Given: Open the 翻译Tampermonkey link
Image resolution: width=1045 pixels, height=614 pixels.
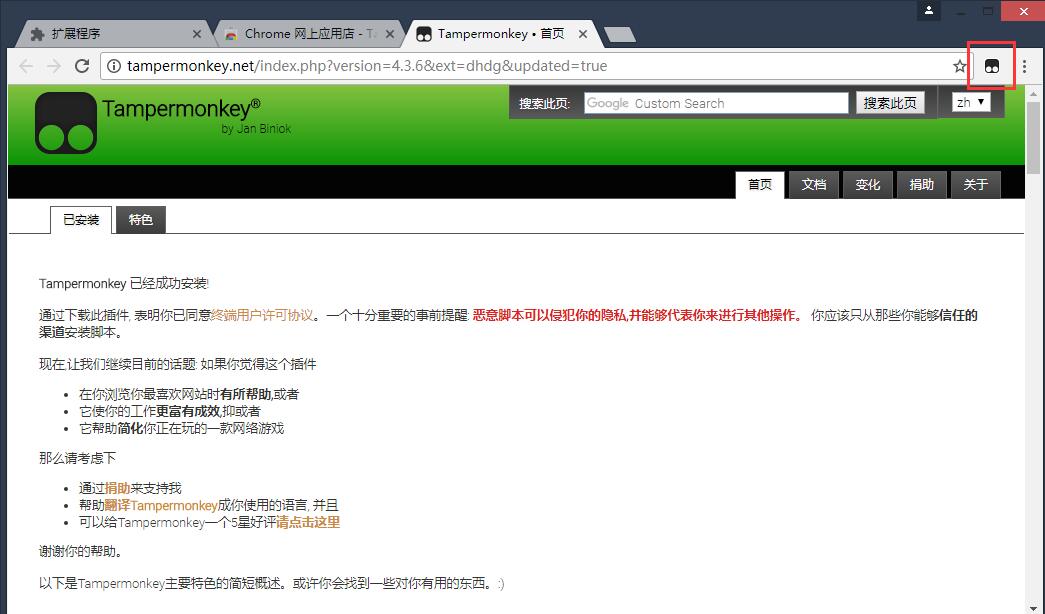Looking at the screenshot, I should click(161, 505).
